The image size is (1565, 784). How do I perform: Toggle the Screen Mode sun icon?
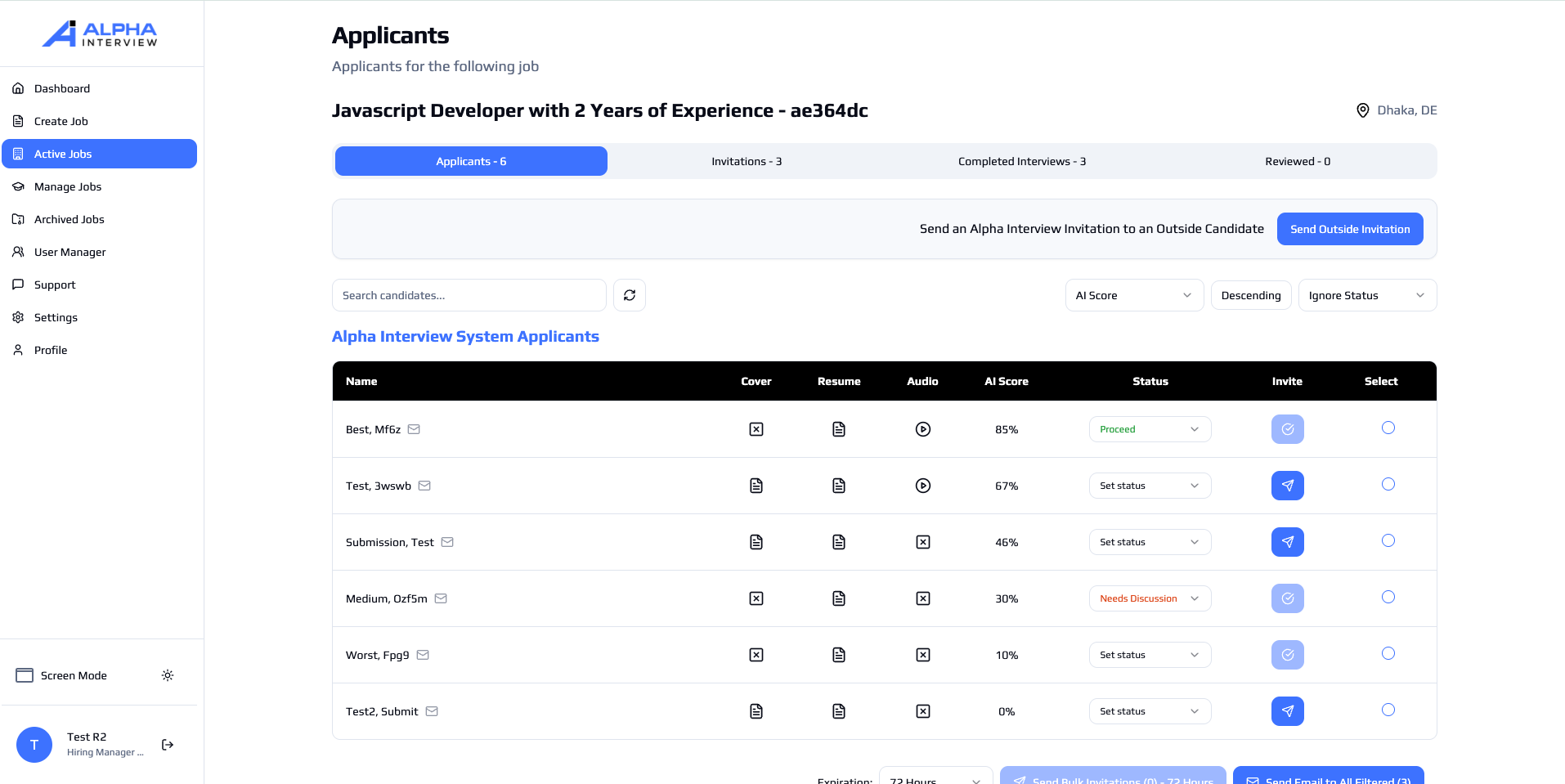[x=168, y=675]
